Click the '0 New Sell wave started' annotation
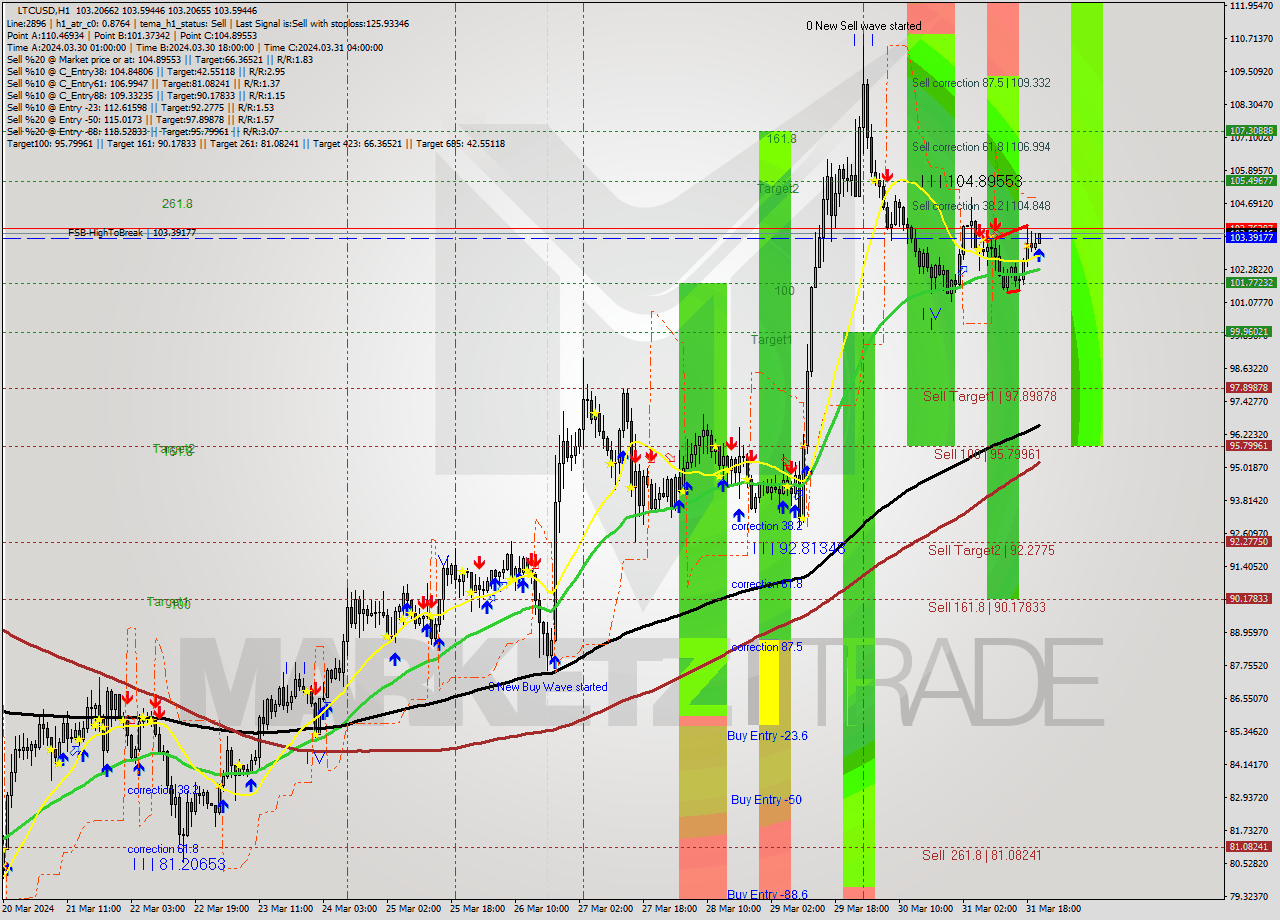Screen dimensions: 1280x920 tap(864, 26)
